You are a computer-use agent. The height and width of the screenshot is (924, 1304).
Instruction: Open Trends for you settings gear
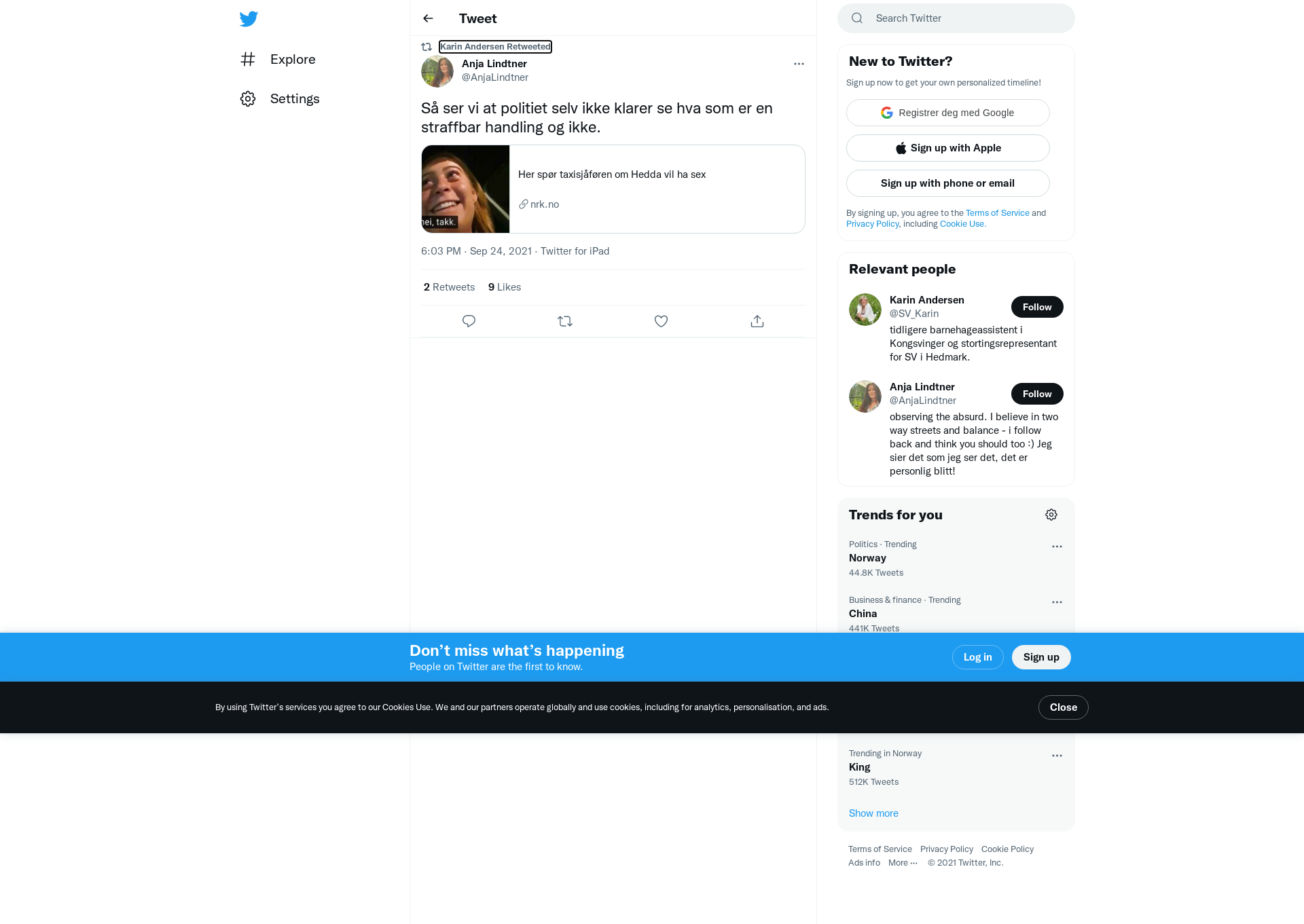(1051, 515)
